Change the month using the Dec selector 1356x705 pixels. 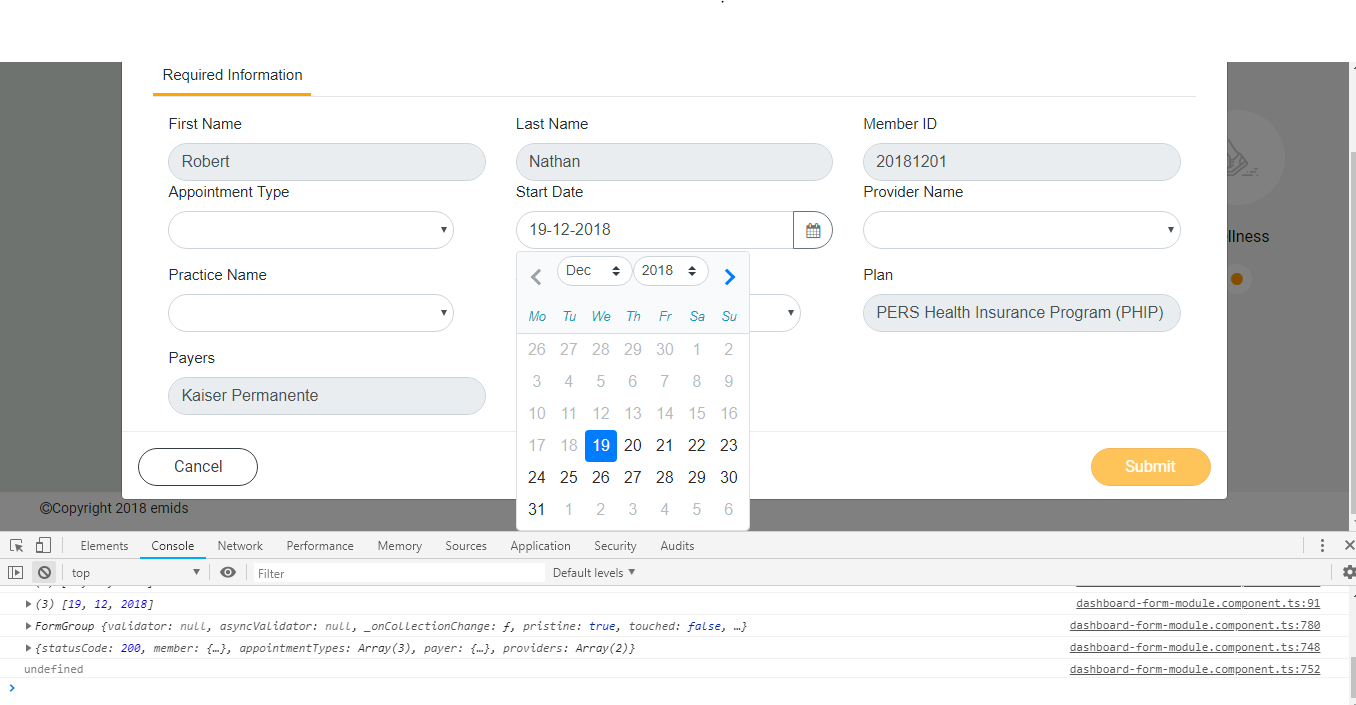pyautogui.click(x=594, y=270)
